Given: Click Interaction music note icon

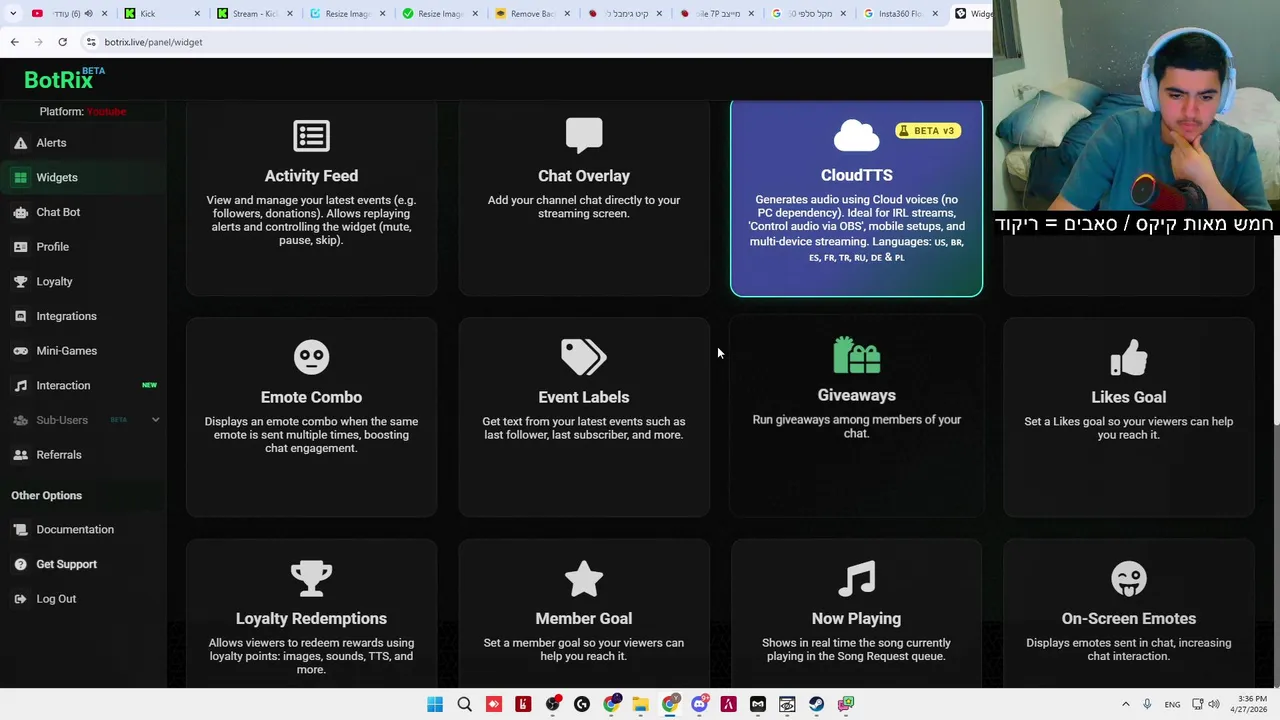Looking at the screenshot, I should [x=20, y=386].
